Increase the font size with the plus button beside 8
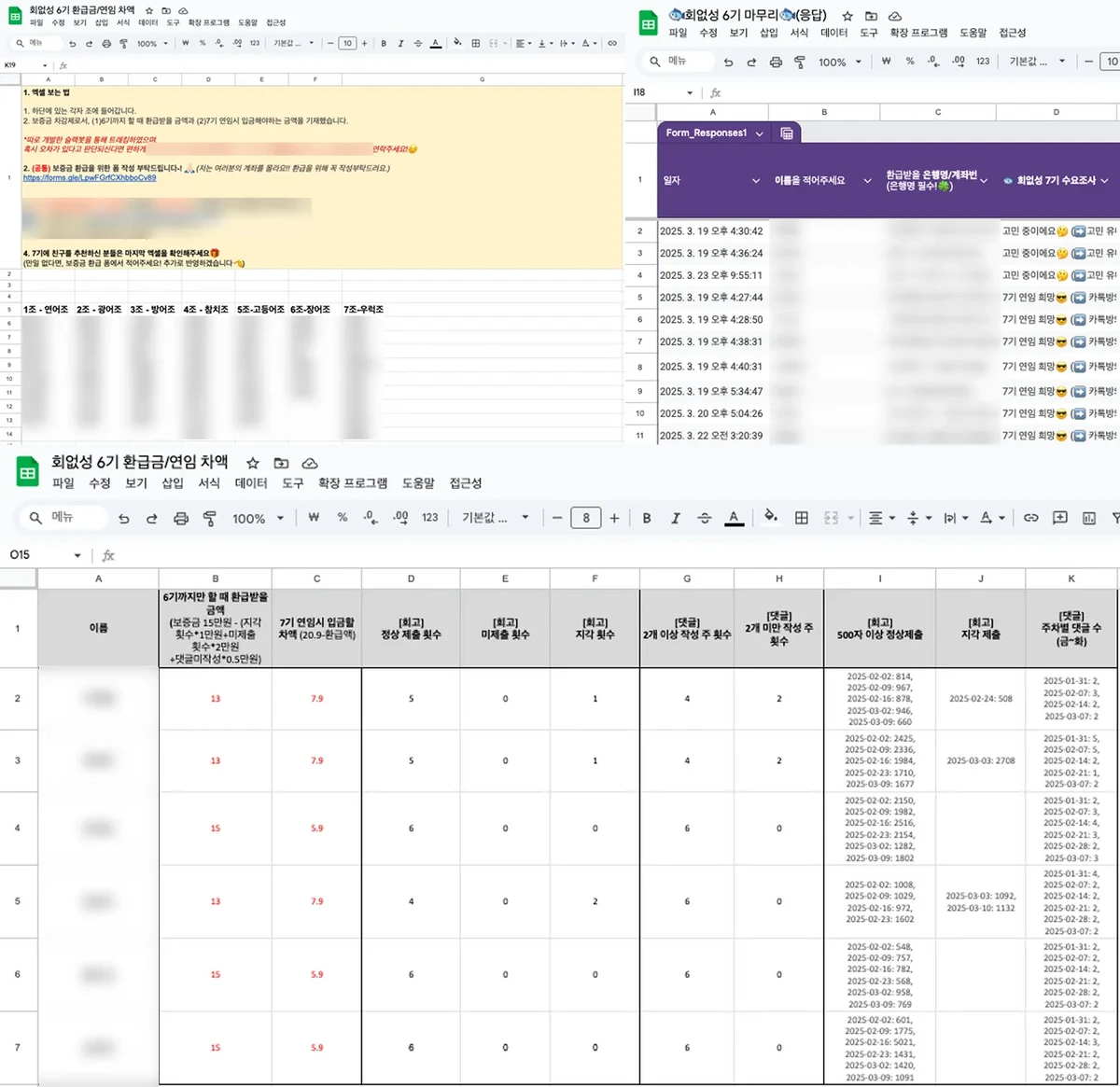This screenshot has height=1087, width=1120. point(614,518)
